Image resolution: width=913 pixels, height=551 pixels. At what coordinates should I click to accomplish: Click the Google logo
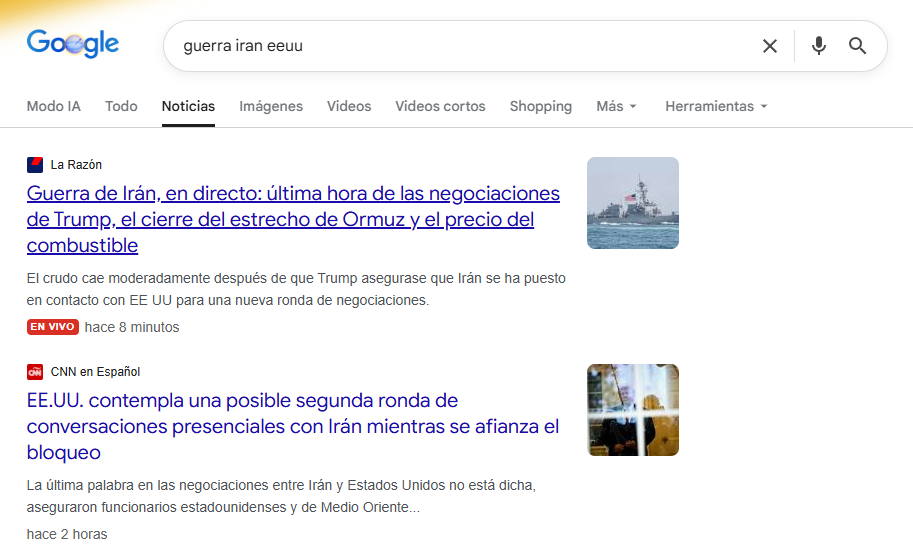pos(73,44)
